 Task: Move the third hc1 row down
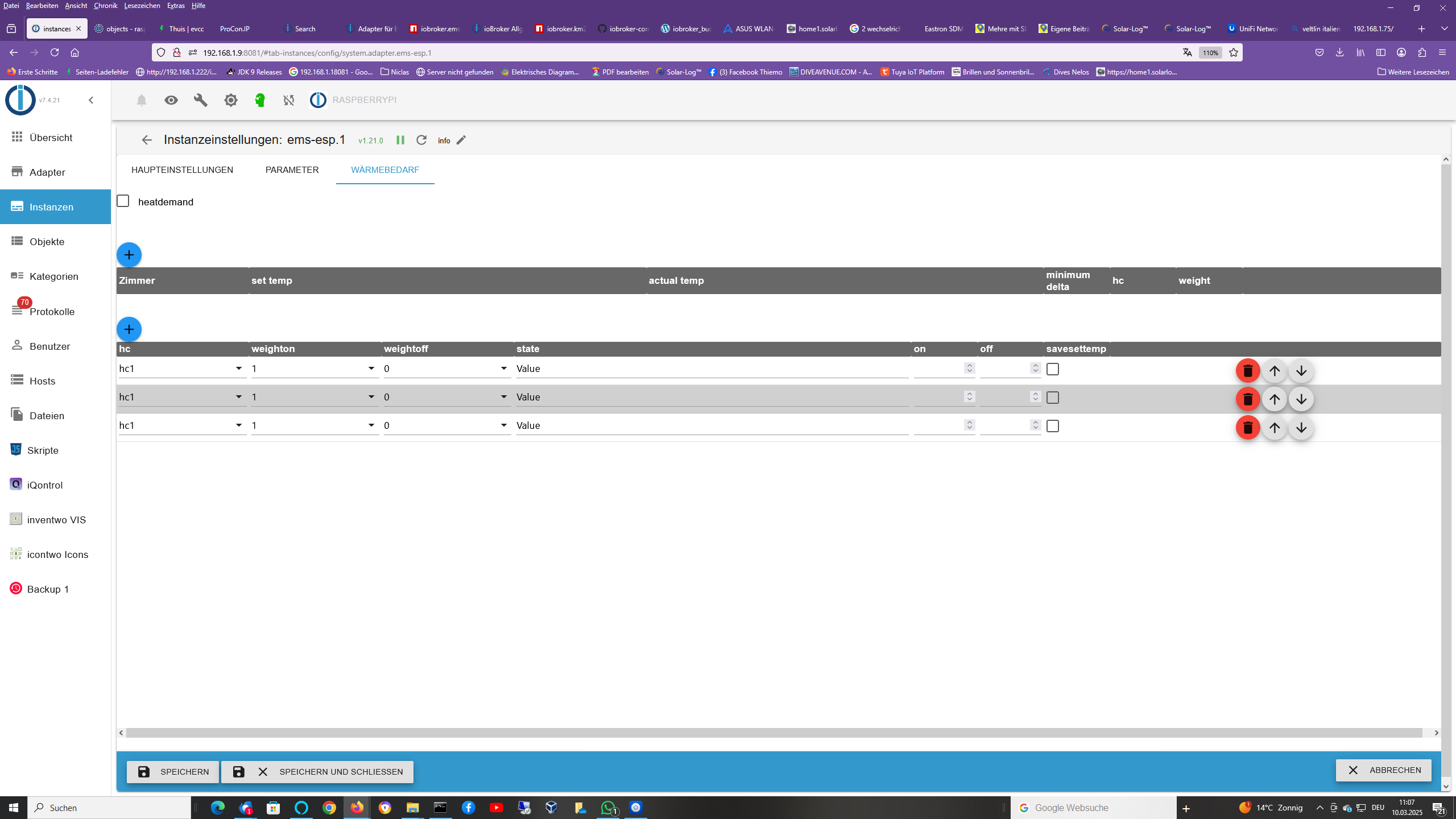point(1301,428)
